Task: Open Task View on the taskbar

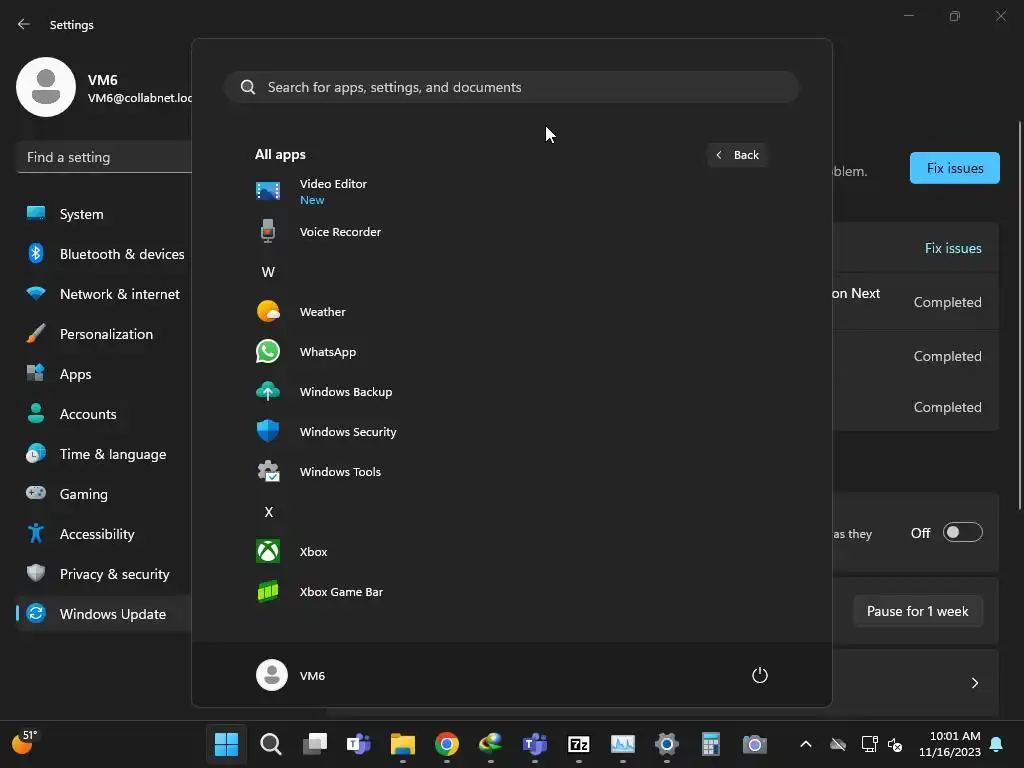Action: [x=315, y=744]
